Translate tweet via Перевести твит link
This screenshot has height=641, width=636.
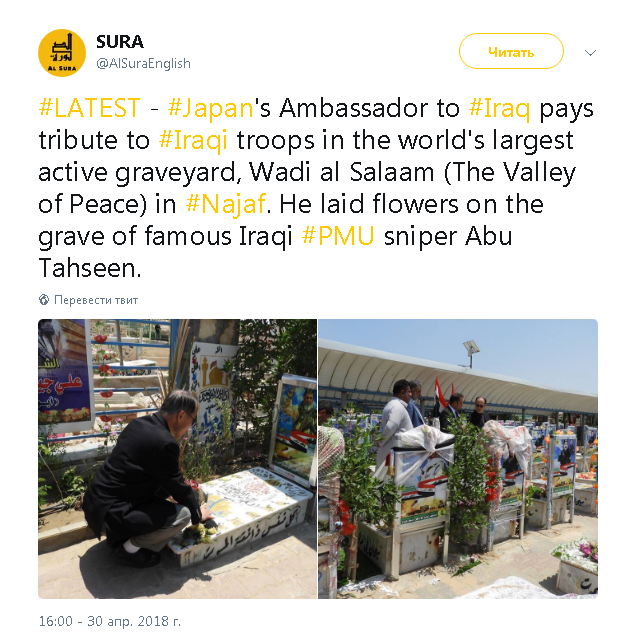96,300
